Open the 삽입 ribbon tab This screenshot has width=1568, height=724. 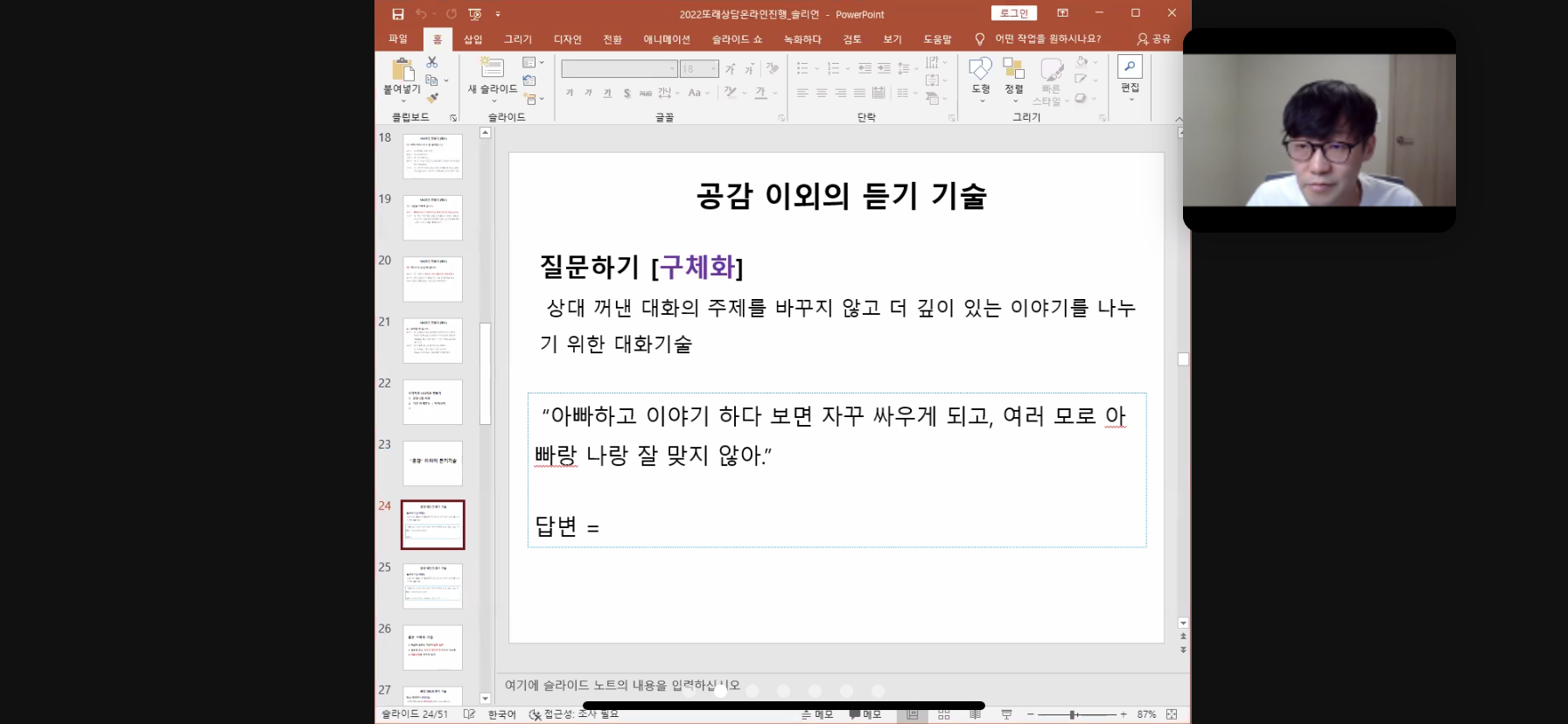(472, 39)
